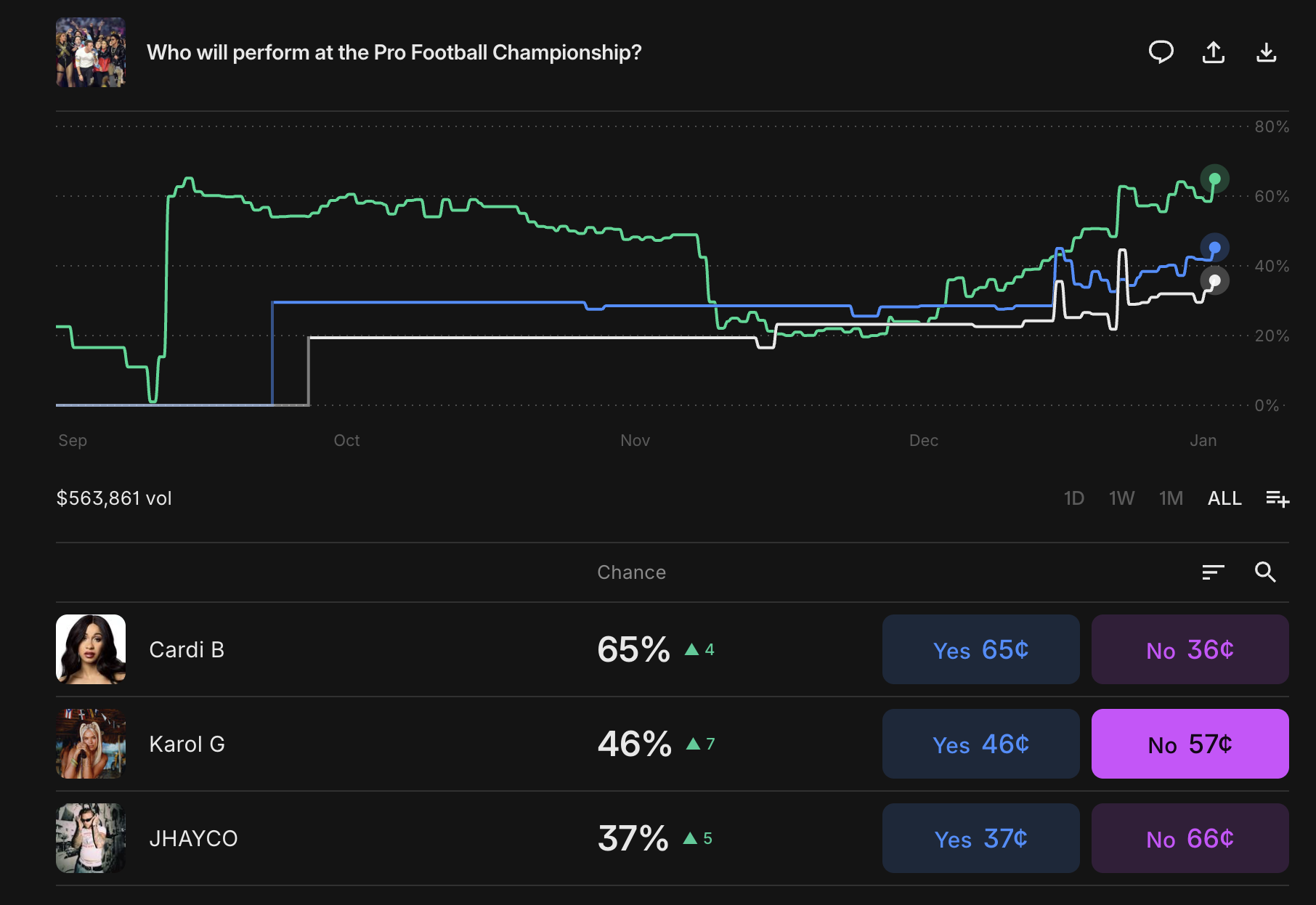Viewport: 1316px width, 905px height.
Task: Download the market data
Action: tap(1268, 52)
